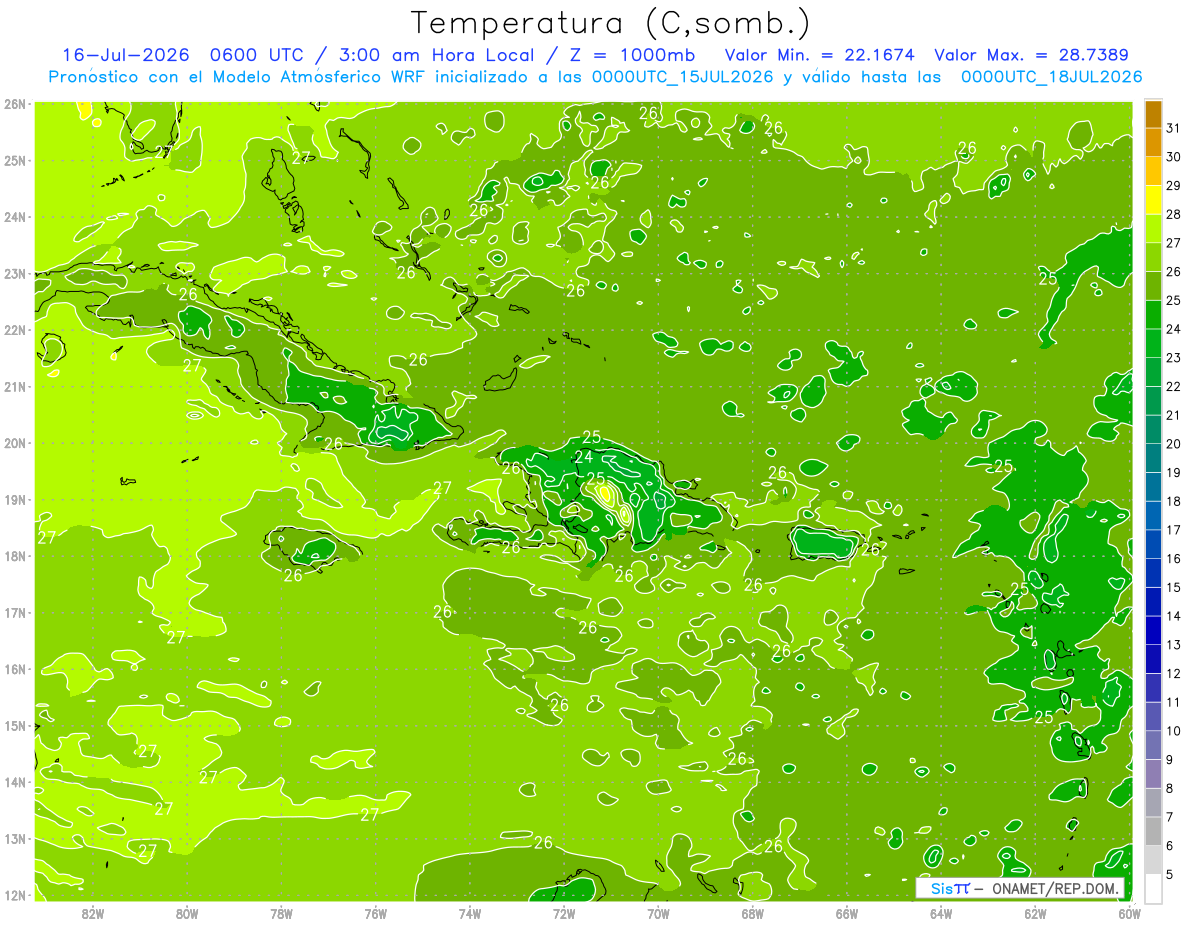1200x927 pixels.
Task: Click the '76W' longitude axis label
Action: [376, 912]
